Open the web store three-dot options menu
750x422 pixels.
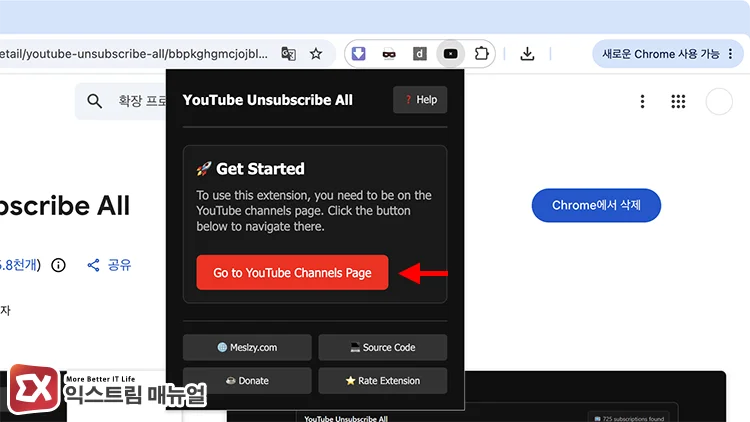642,101
